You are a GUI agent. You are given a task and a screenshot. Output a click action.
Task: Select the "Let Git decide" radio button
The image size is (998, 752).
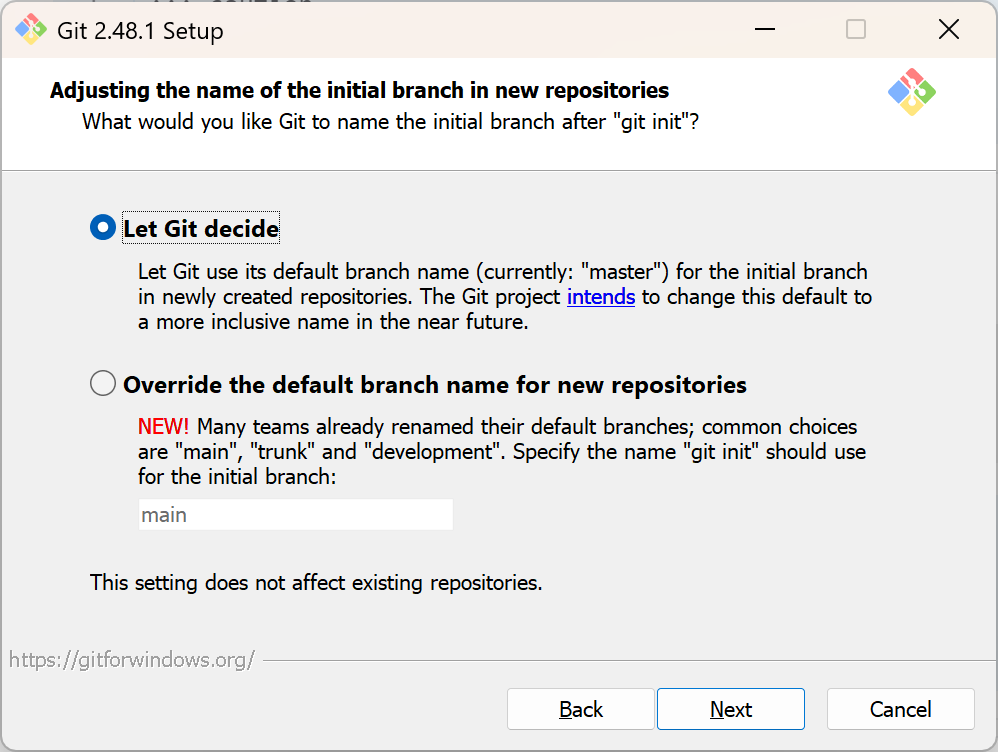coord(103,228)
